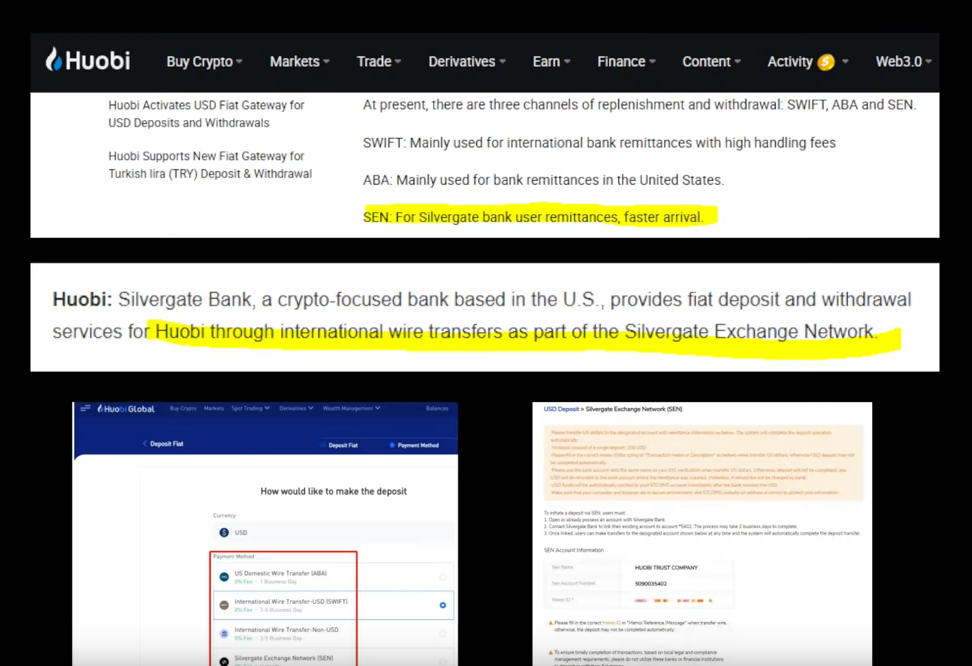Click the ABA United States remittances line
This screenshot has width=972, height=666.
coord(544,180)
